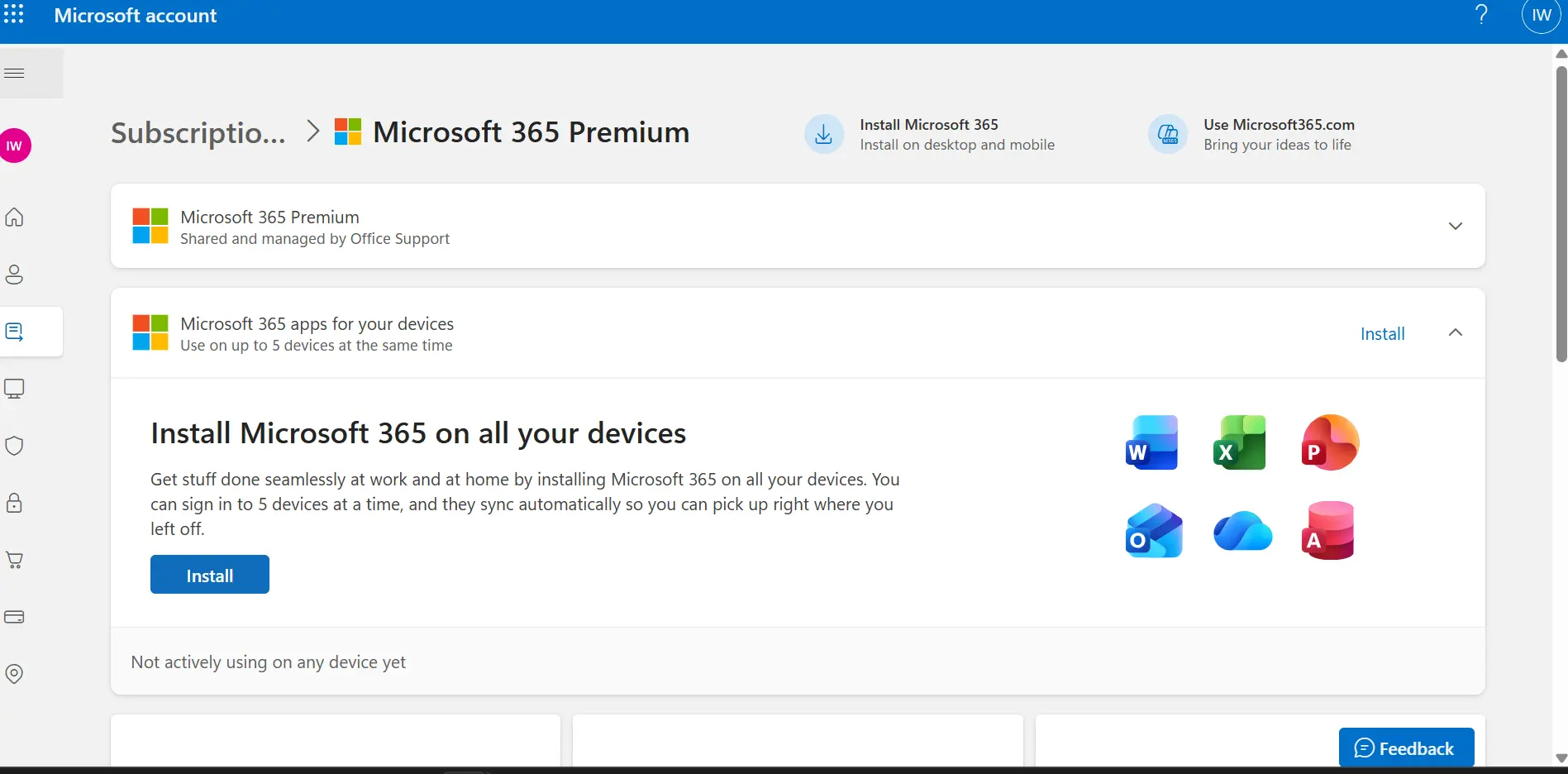The image size is (1568, 774).
Task: Expand the Microsoft 365 Premium card chevron
Action: [1456, 226]
